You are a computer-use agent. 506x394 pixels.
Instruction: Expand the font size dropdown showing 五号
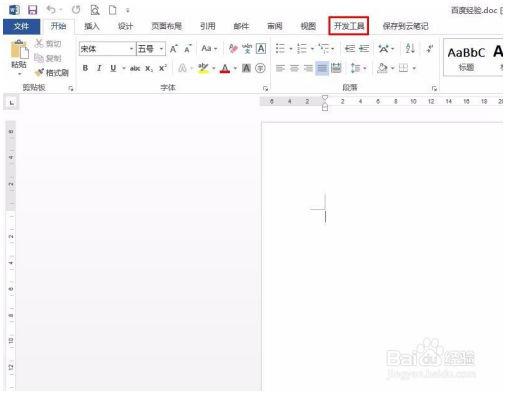[x=151, y=49]
